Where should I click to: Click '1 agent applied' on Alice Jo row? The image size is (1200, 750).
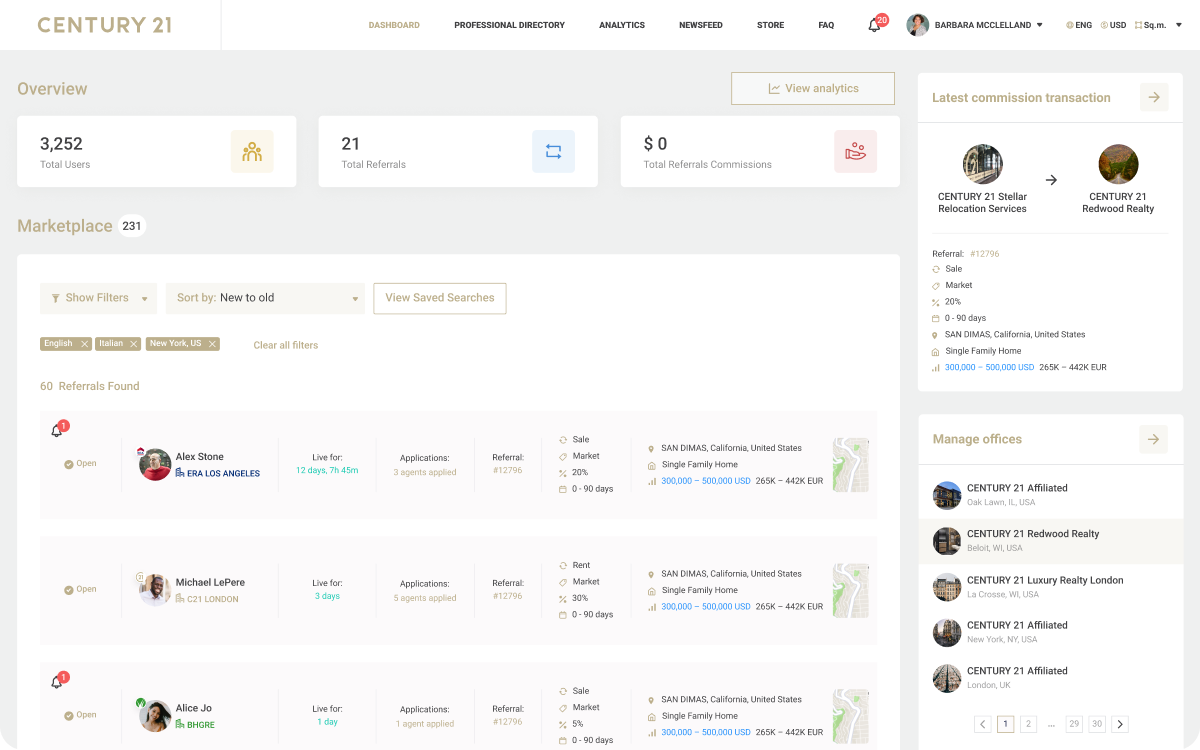pyautogui.click(x=425, y=724)
